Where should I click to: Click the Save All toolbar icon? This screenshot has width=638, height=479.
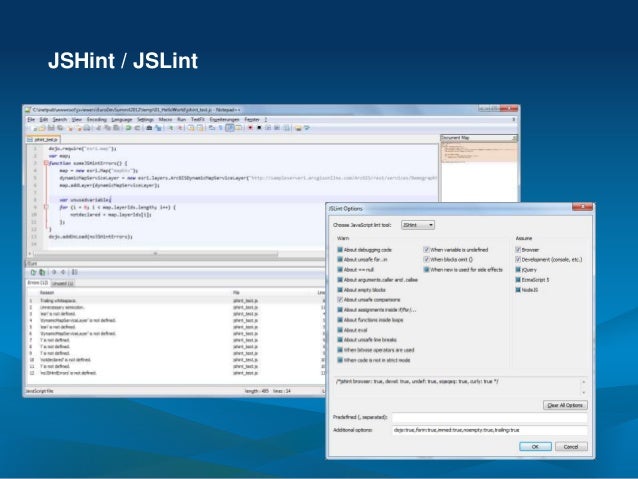point(60,128)
